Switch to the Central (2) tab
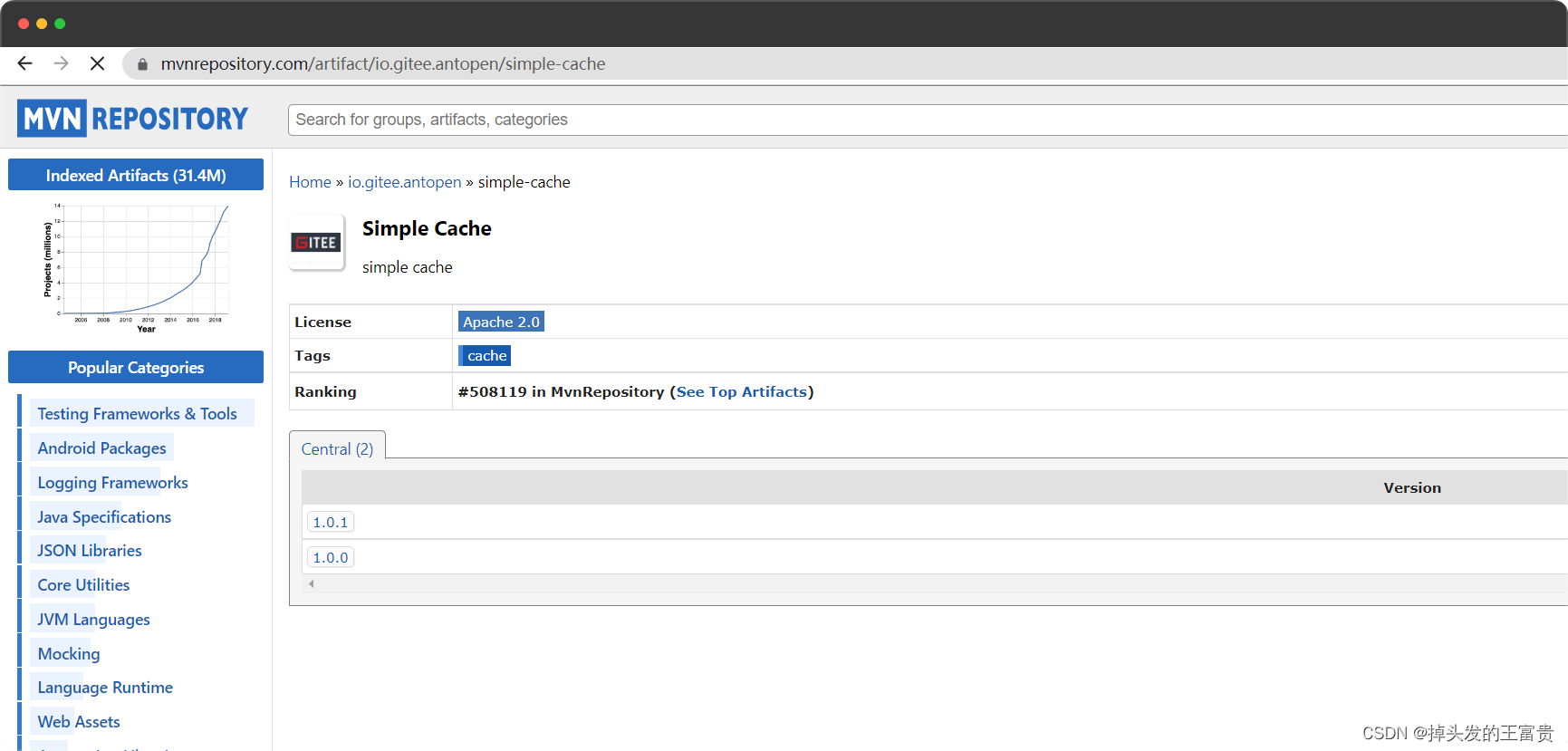Viewport: 1568px width, 751px height. pos(337,448)
